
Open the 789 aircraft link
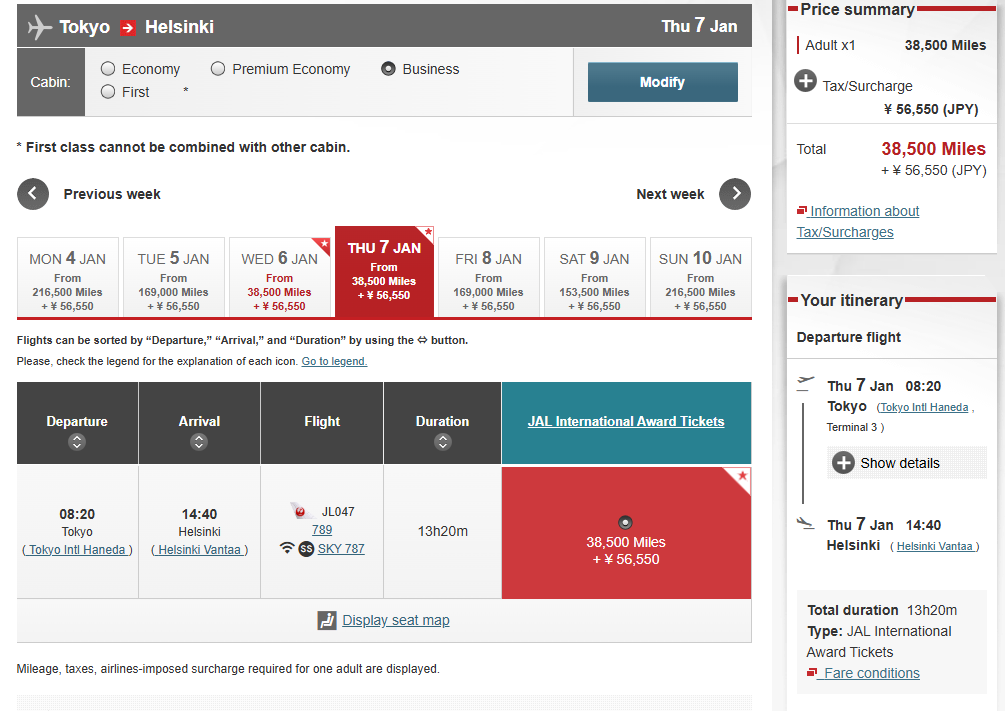click(322, 530)
